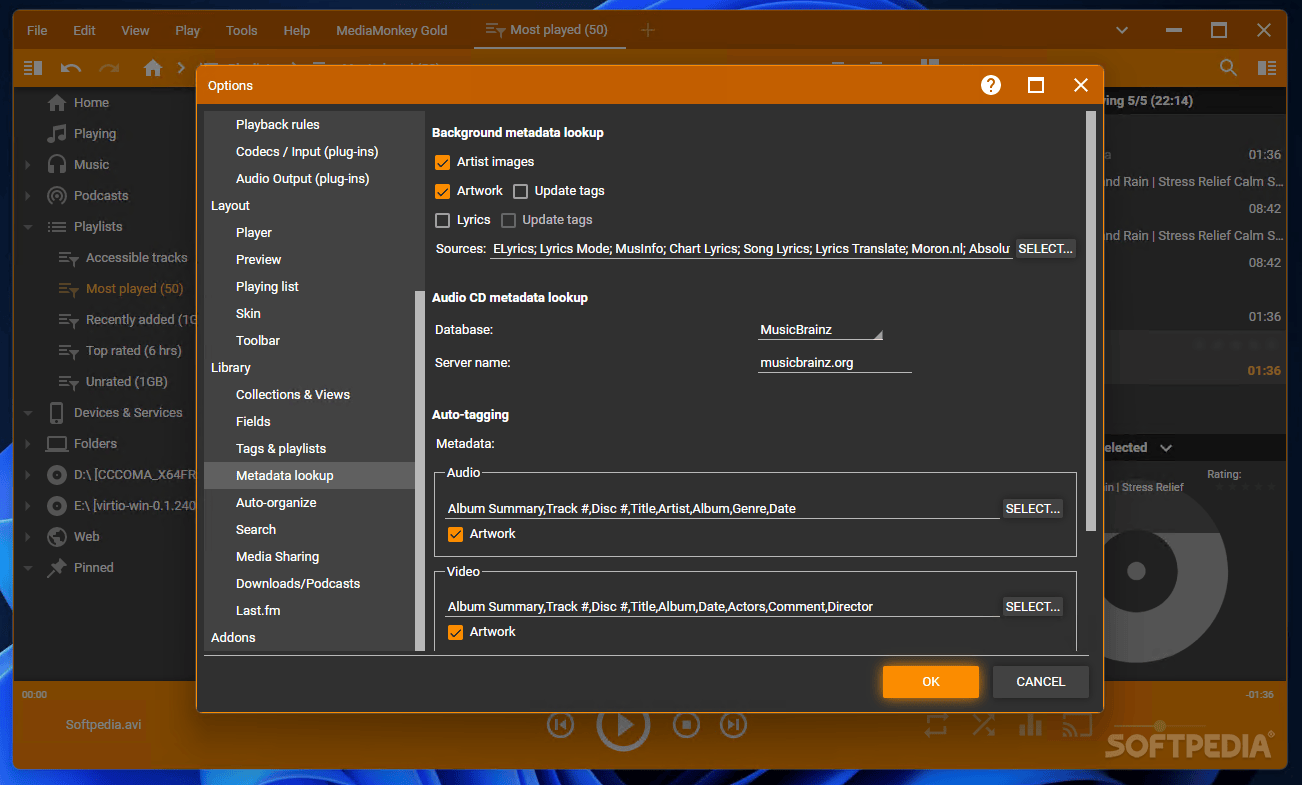Click the undo arrow in main toolbar
This screenshot has height=785, width=1302.
pyautogui.click(x=71, y=68)
